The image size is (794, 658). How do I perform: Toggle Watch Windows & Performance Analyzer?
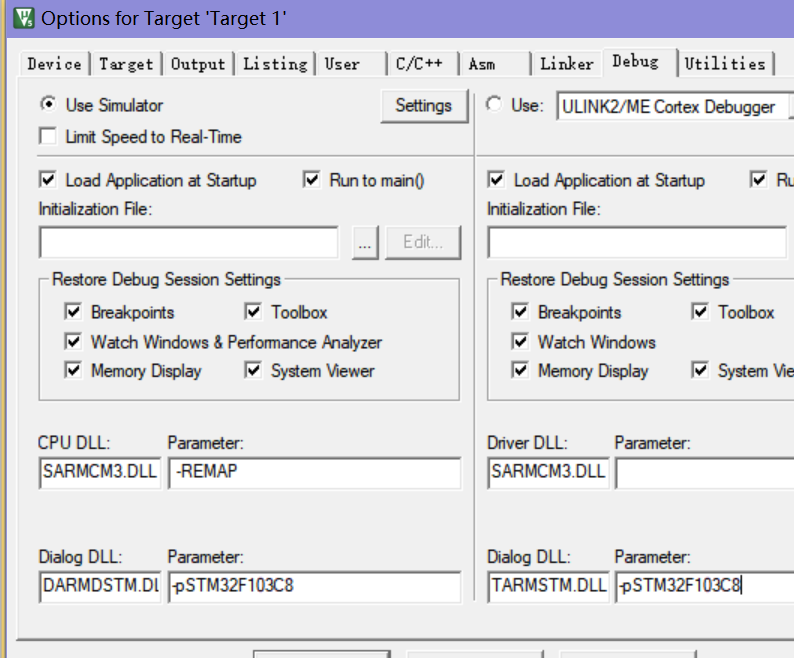coord(73,341)
